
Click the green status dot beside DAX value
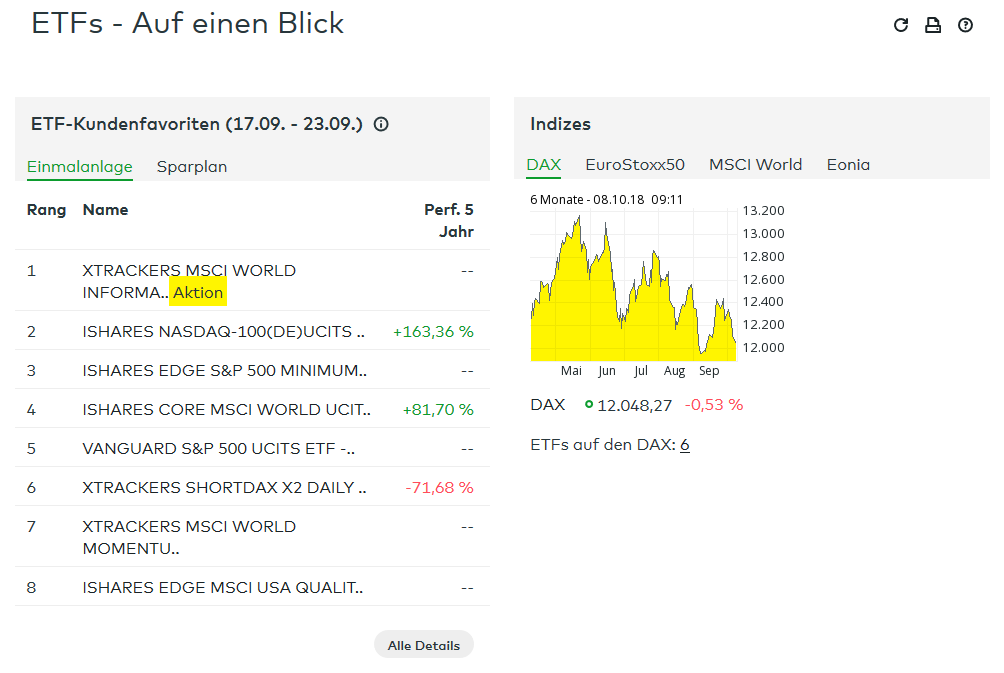click(x=588, y=405)
